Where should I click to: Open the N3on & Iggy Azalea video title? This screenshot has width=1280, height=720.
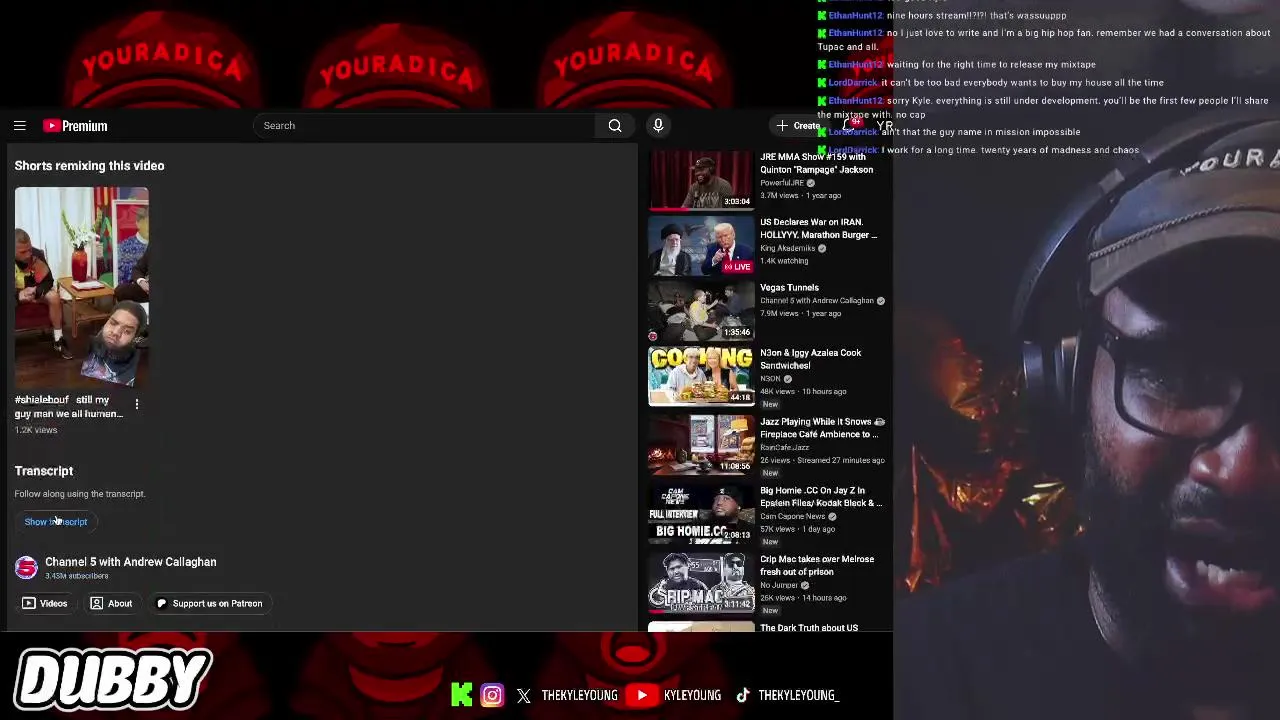pyautogui.click(x=811, y=359)
